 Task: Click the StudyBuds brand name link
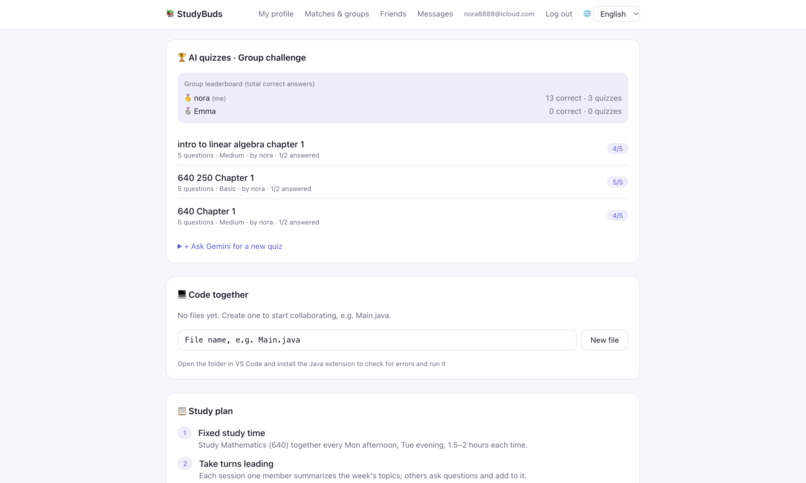(199, 14)
